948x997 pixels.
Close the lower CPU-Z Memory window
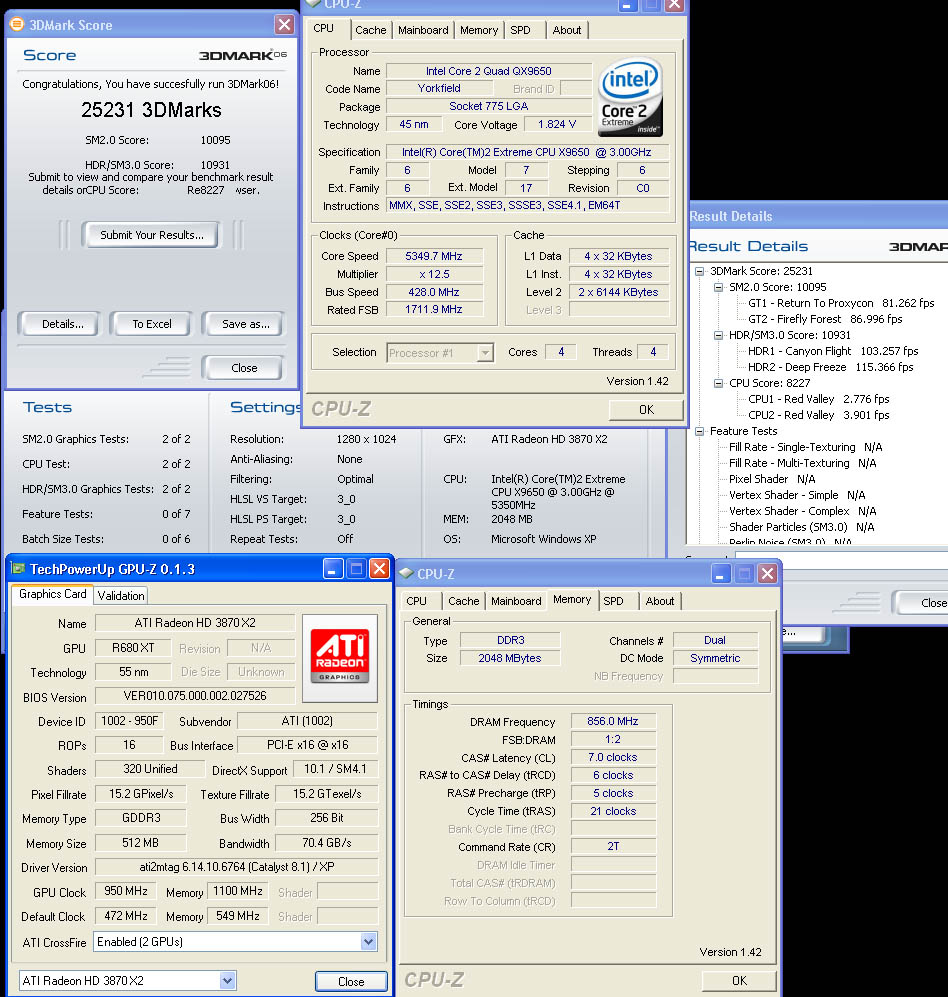click(x=767, y=574)
